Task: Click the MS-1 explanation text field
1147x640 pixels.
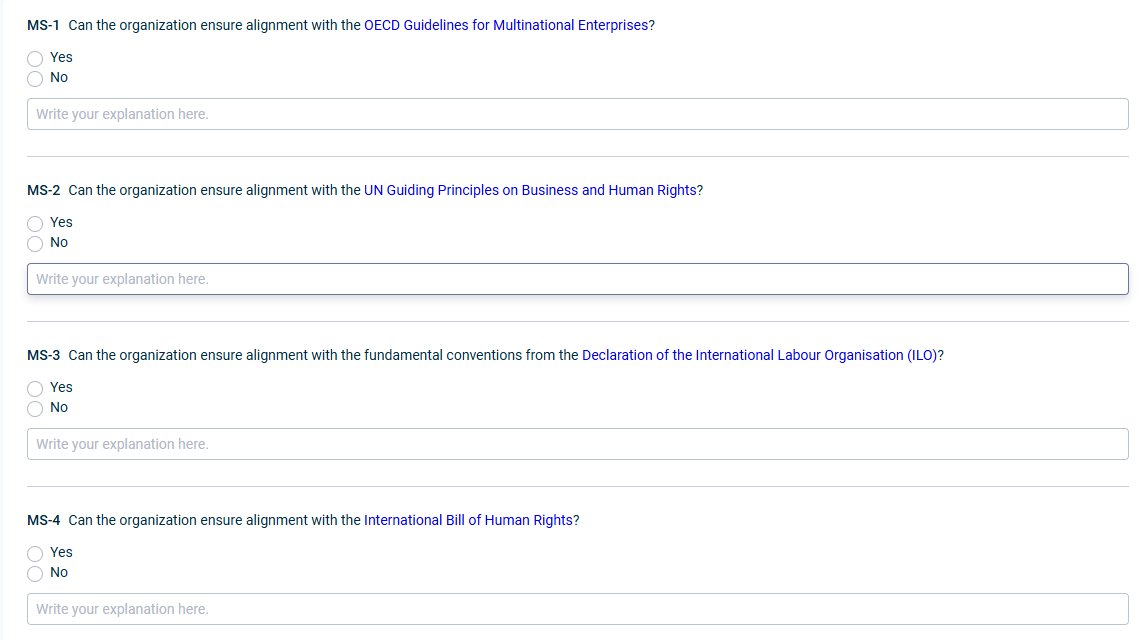Action: tap(578, 114)
